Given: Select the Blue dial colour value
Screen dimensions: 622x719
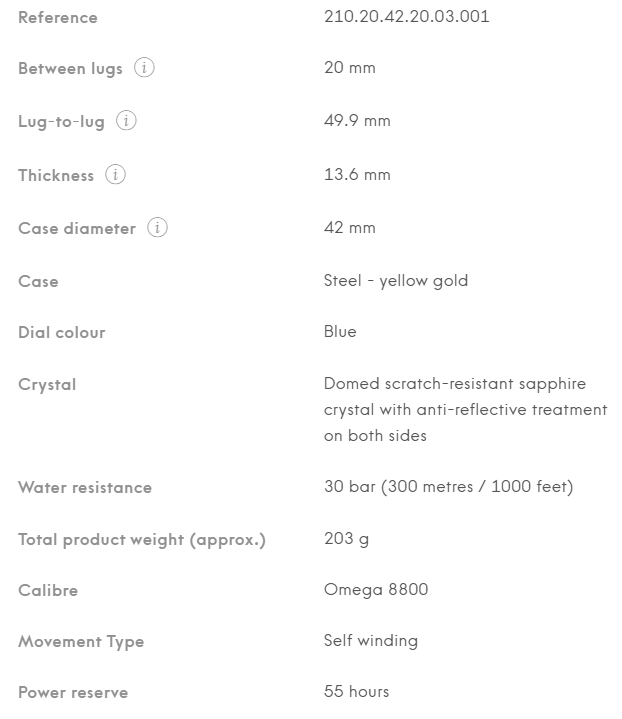Looking at the screenshot, I should click(x=340, y=332).
